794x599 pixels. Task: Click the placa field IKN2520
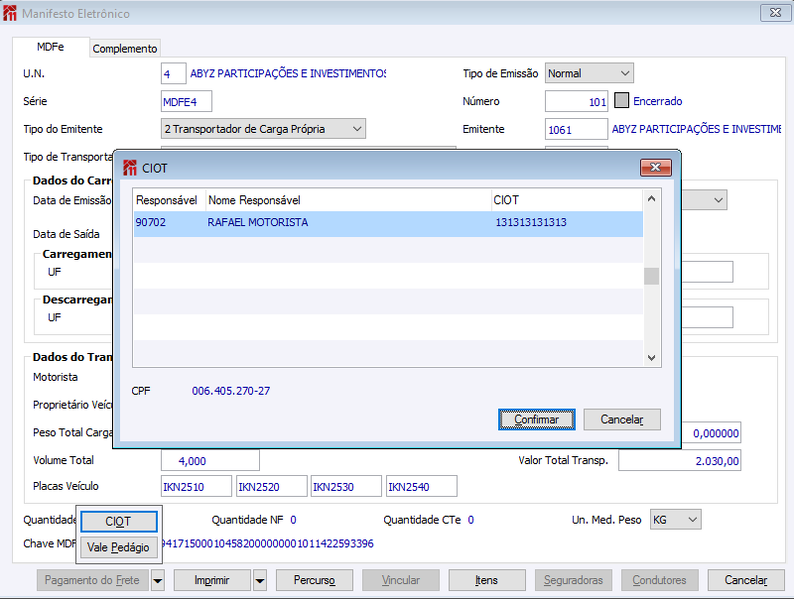[x=271, y=486]
